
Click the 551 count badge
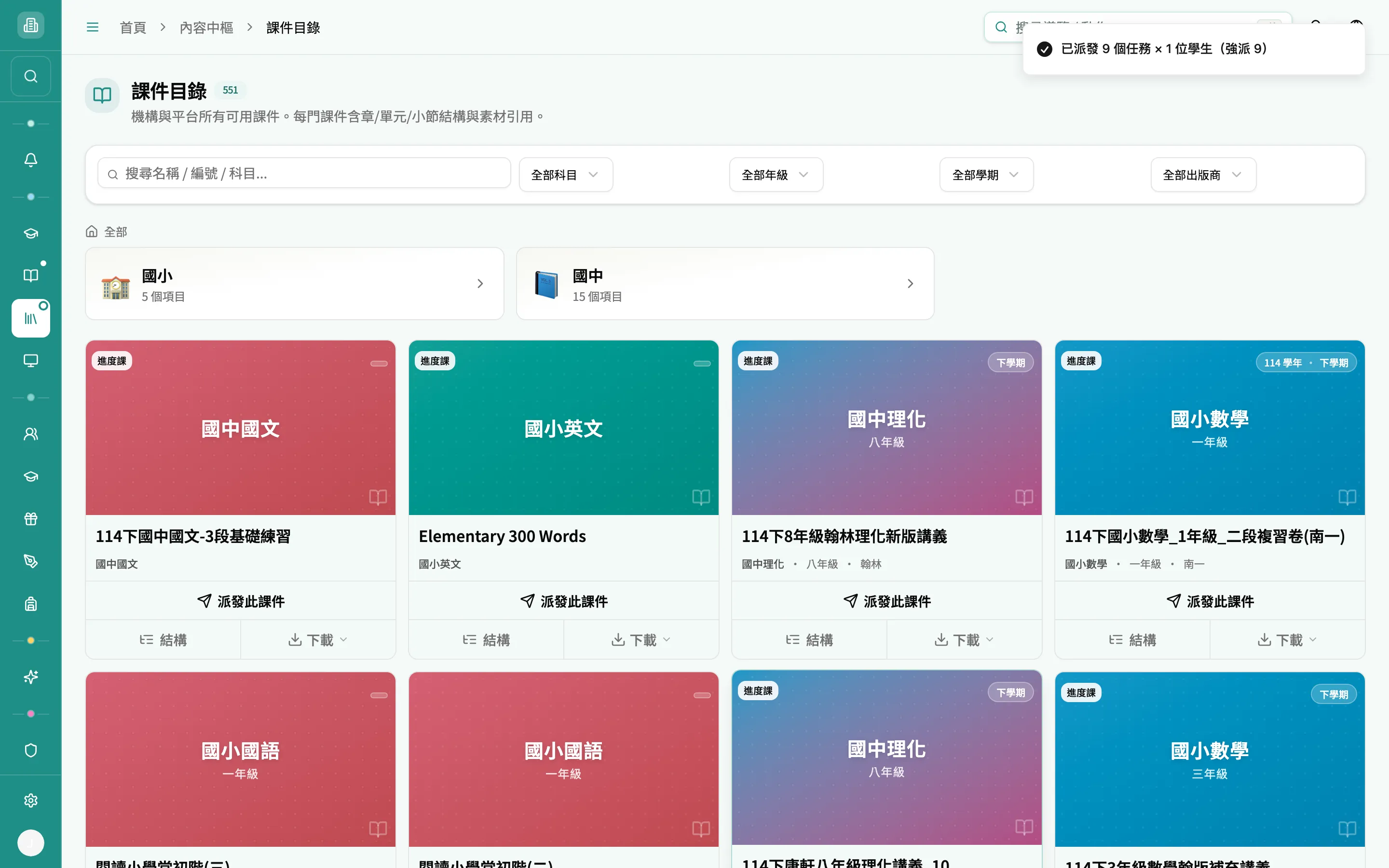(x=230, y=90)
